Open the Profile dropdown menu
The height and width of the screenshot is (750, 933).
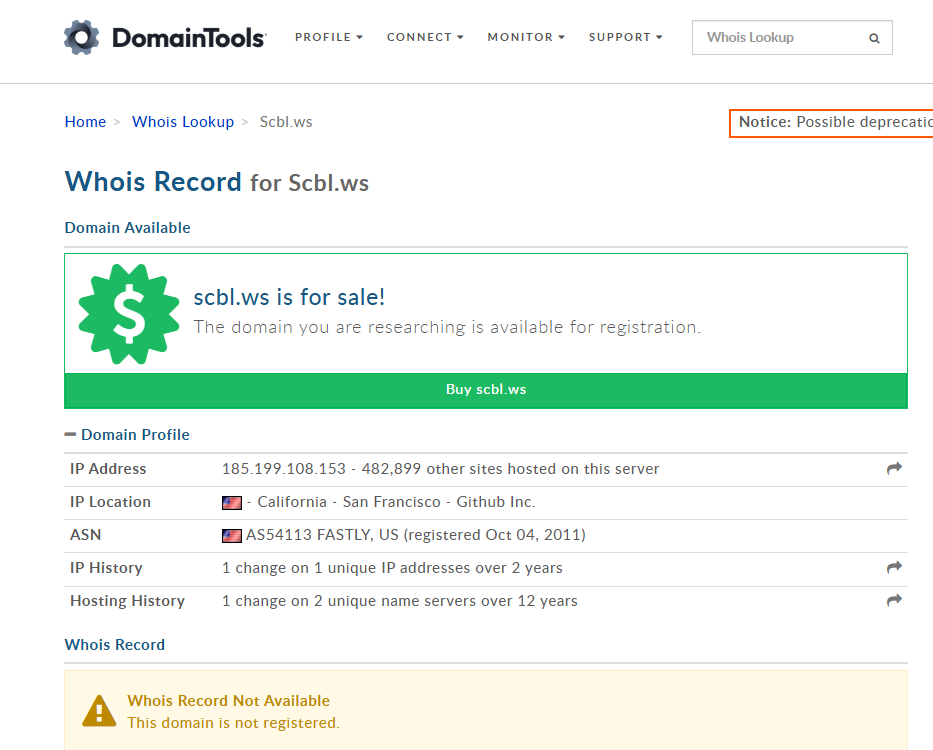(328, 37)
